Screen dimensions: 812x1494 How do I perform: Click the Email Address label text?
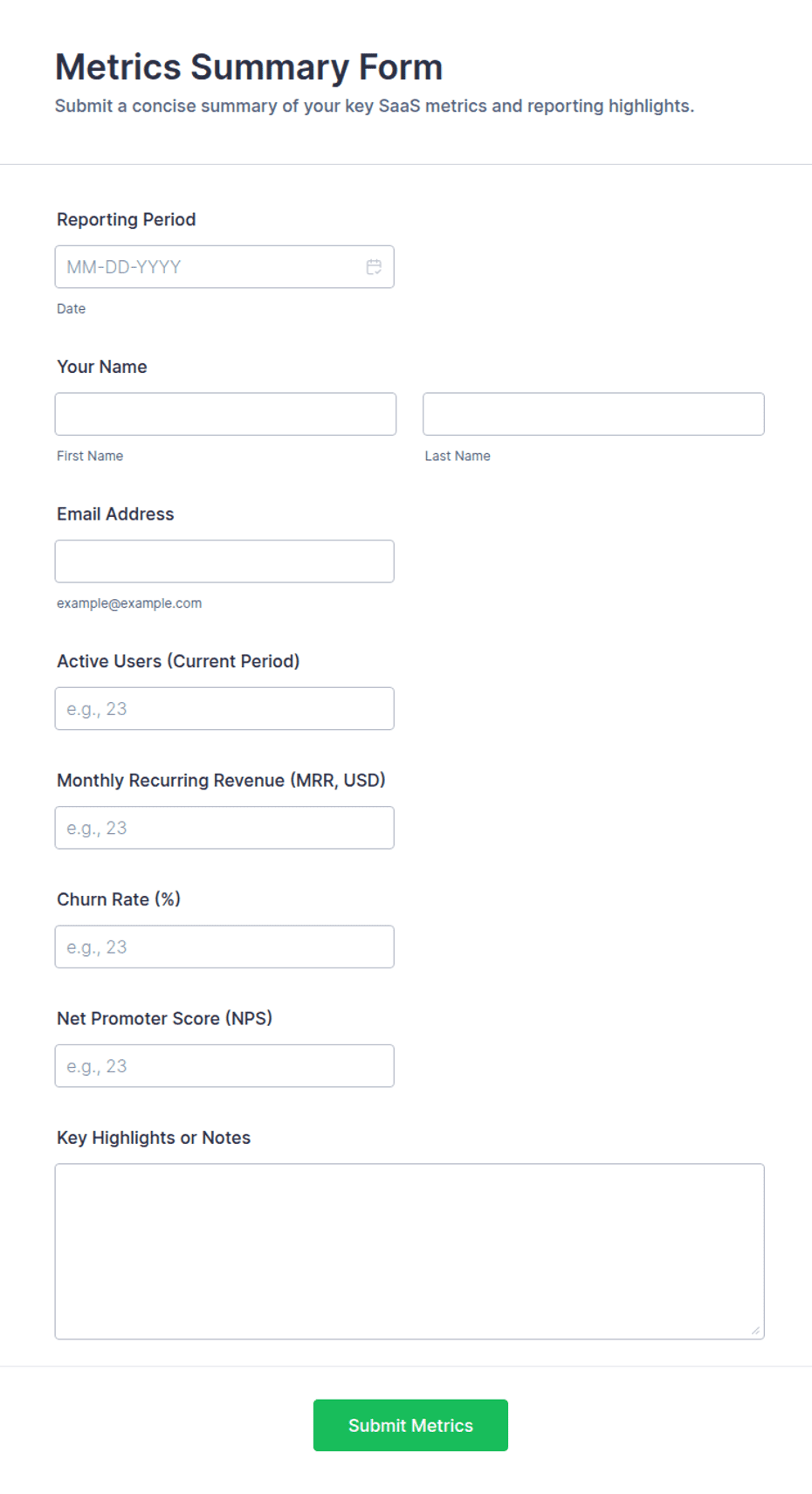[115, 514]
